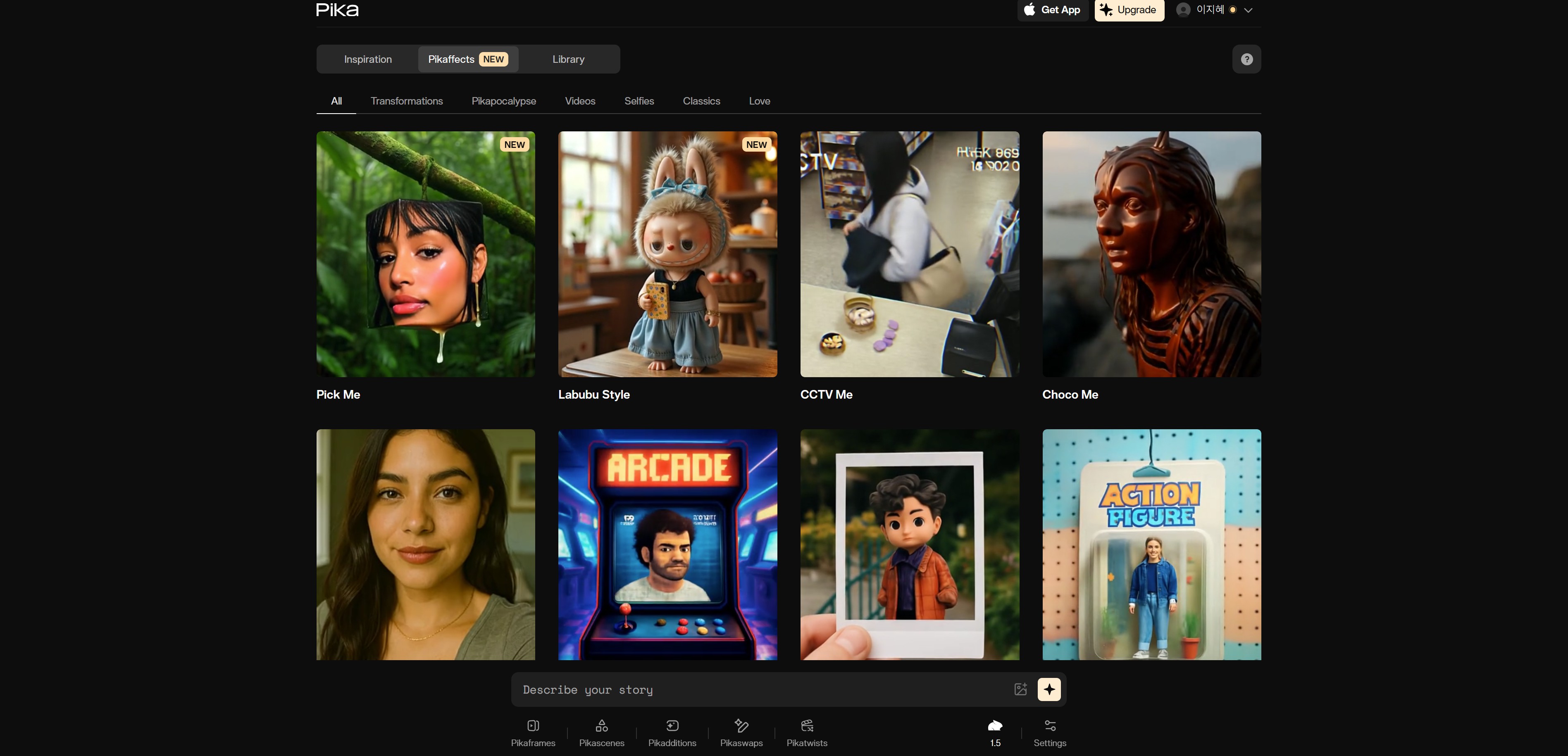1568x756 pixels.
Task: Expand the model version 1.5 selector
Action: point(995,732)
